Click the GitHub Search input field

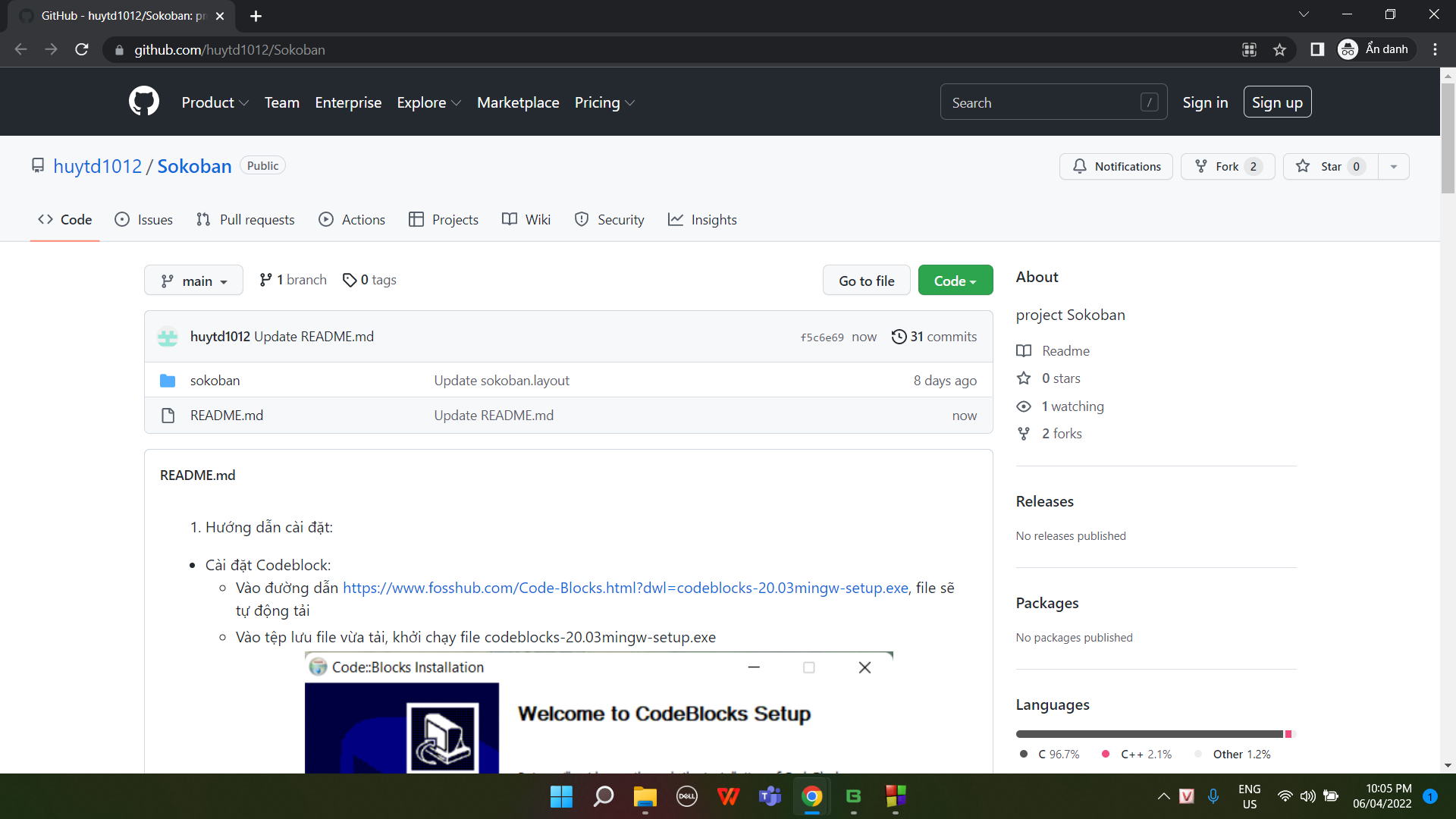pos(1053,102)
